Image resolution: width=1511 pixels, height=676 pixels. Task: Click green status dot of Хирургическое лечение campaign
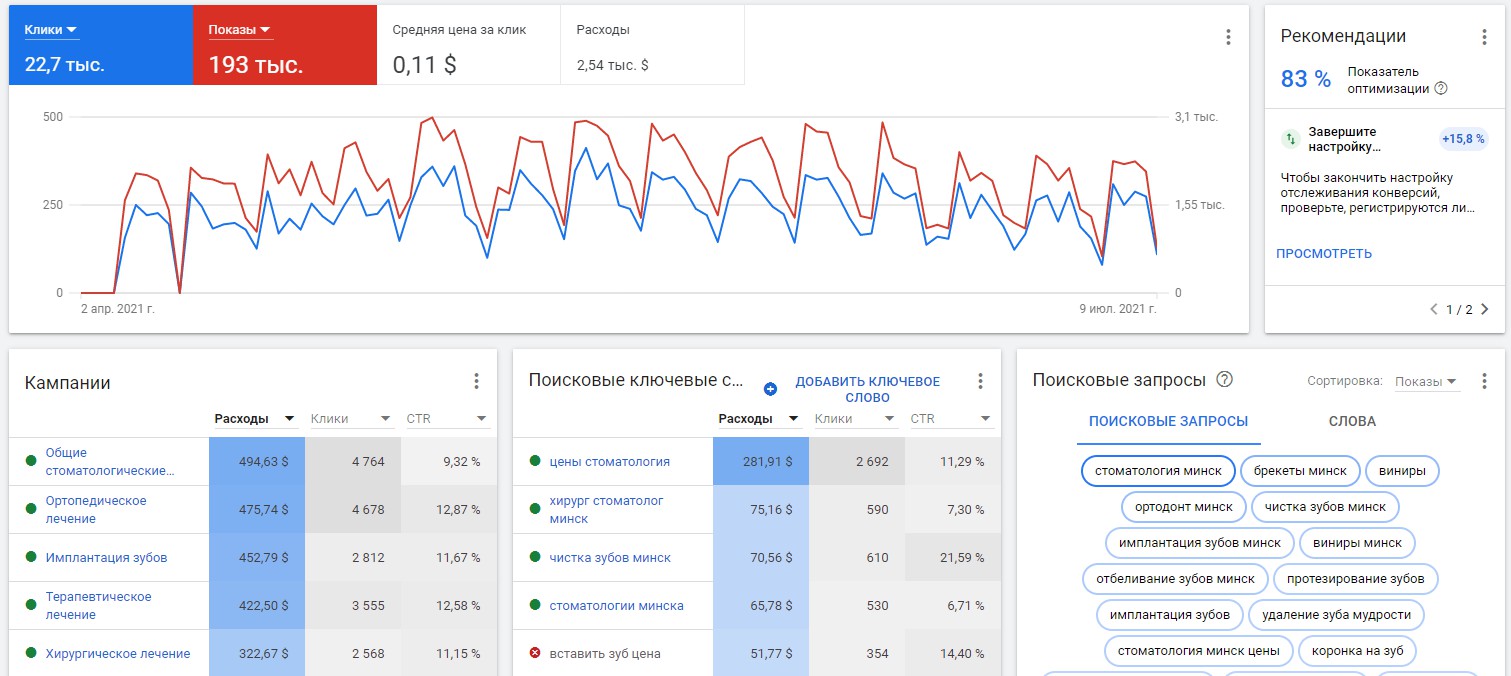pos(31,653)
